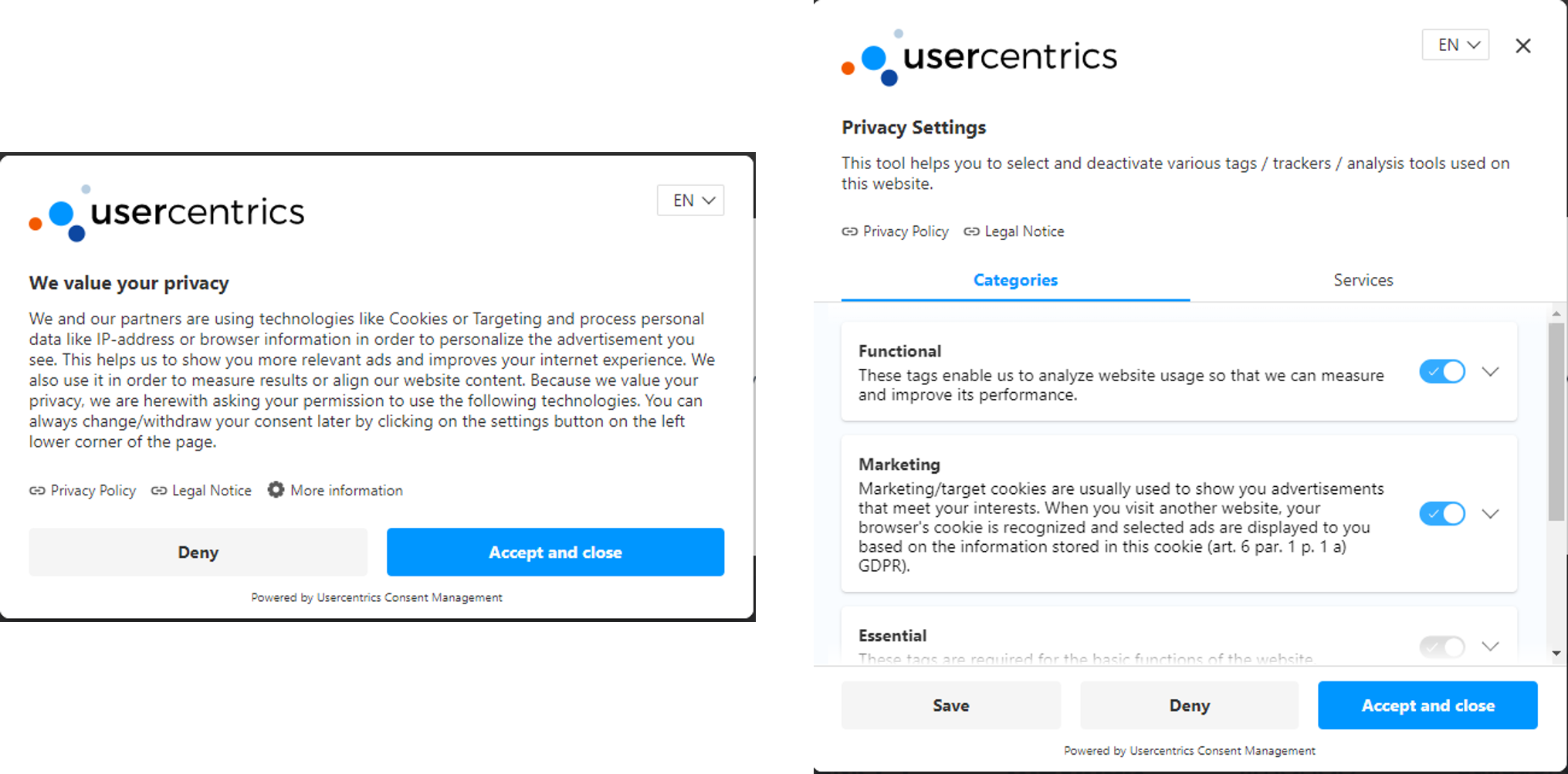Click the greyed Essential category toggle

(1441, 646)
